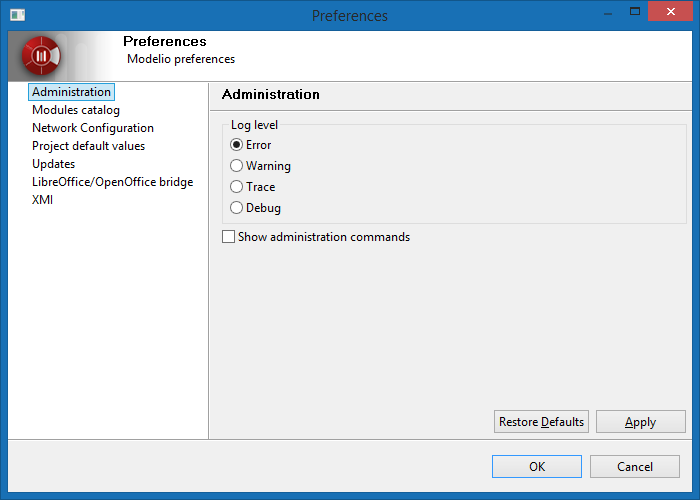This screenshot has width=700, height=500.
Task: Select the Warning log level option
Action: (x=237, y=166)
